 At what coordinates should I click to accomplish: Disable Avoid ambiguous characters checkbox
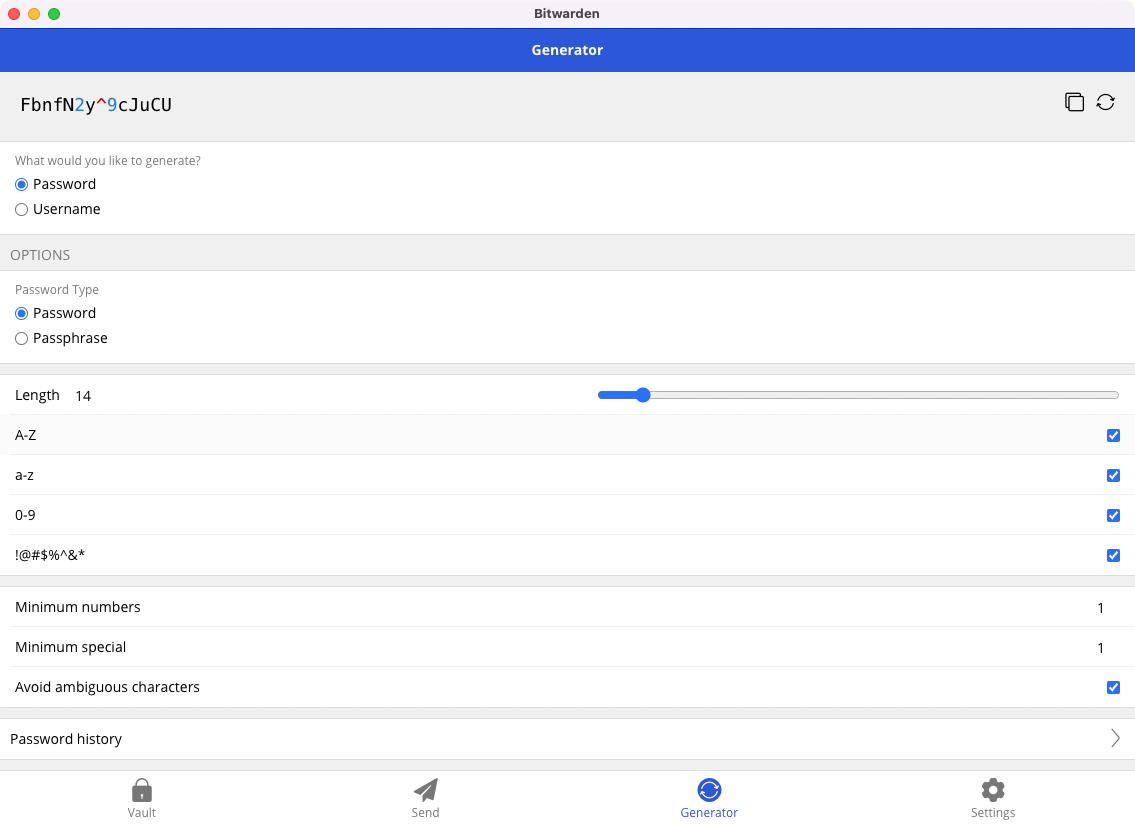point(1113,688)
